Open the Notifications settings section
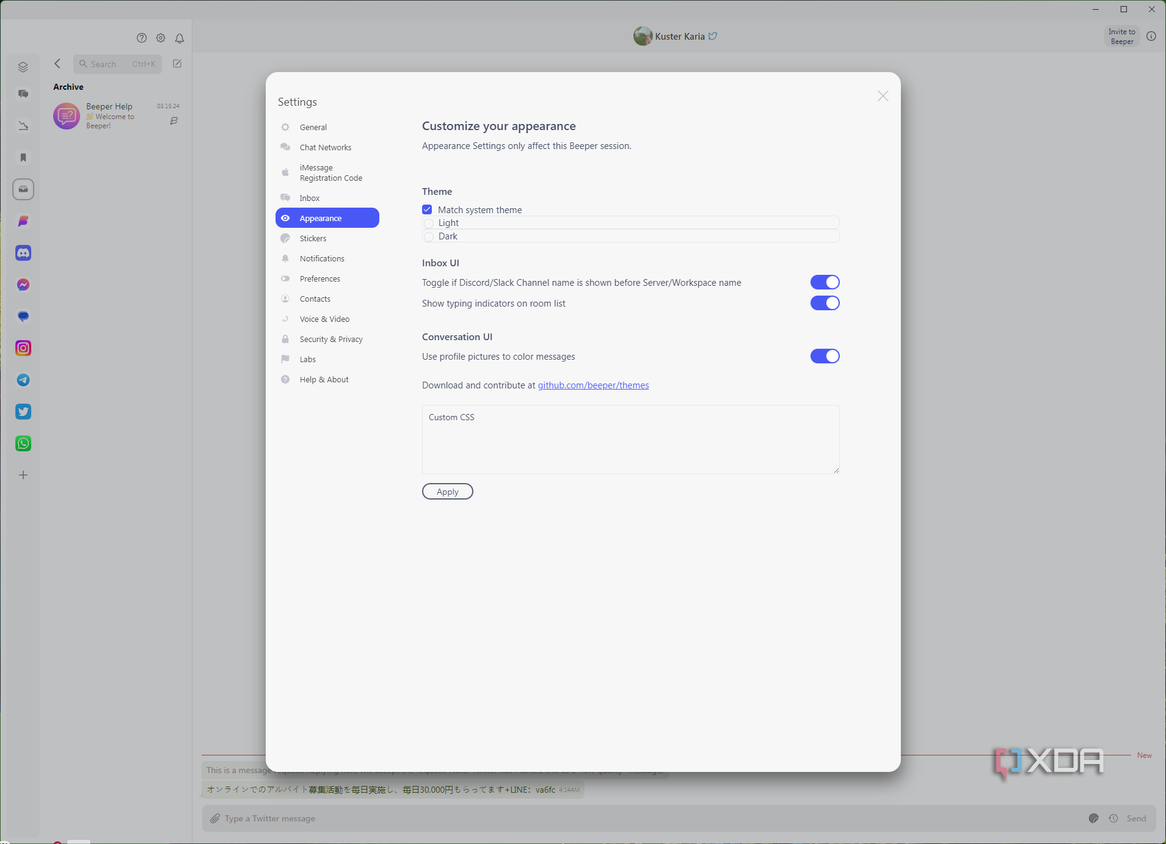The image size is (1166, 844). coord(327,259)
